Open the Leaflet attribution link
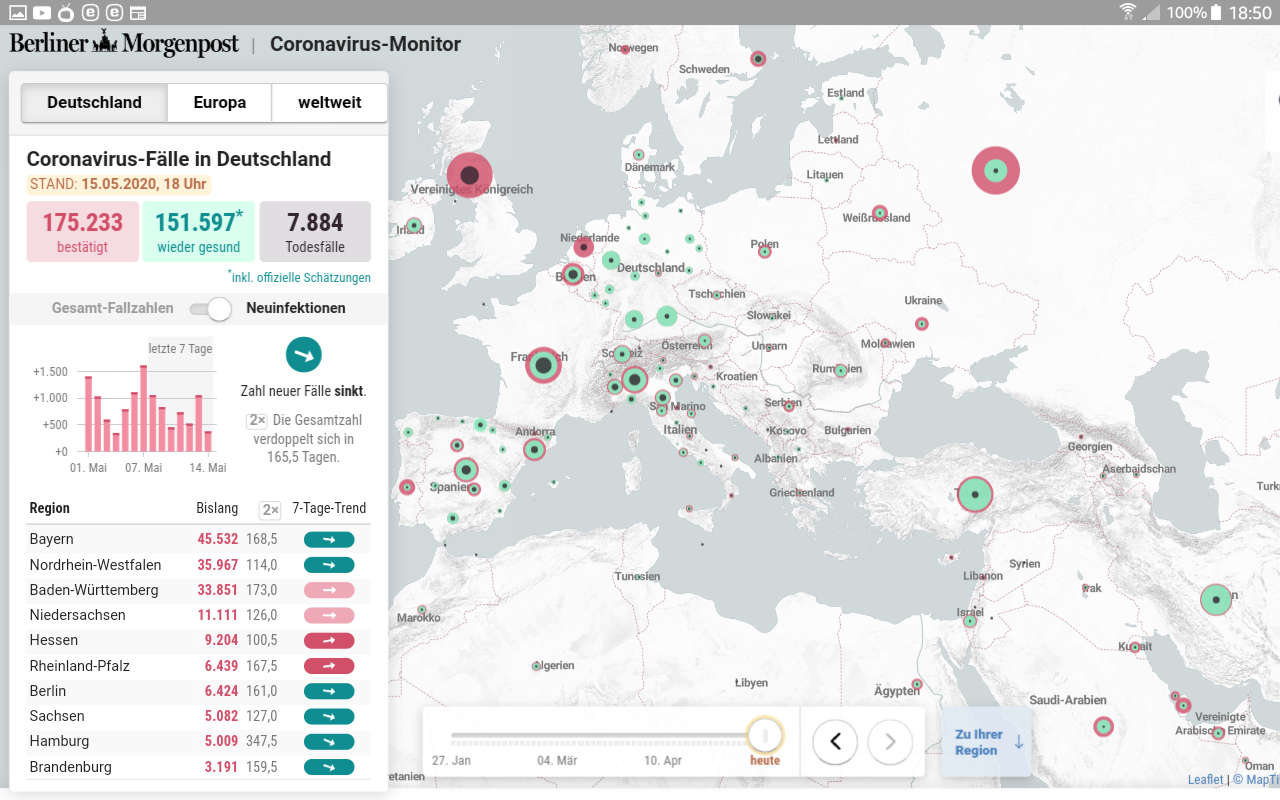The height and width of the screenshot is (800, 1280). coord(1205,780)
